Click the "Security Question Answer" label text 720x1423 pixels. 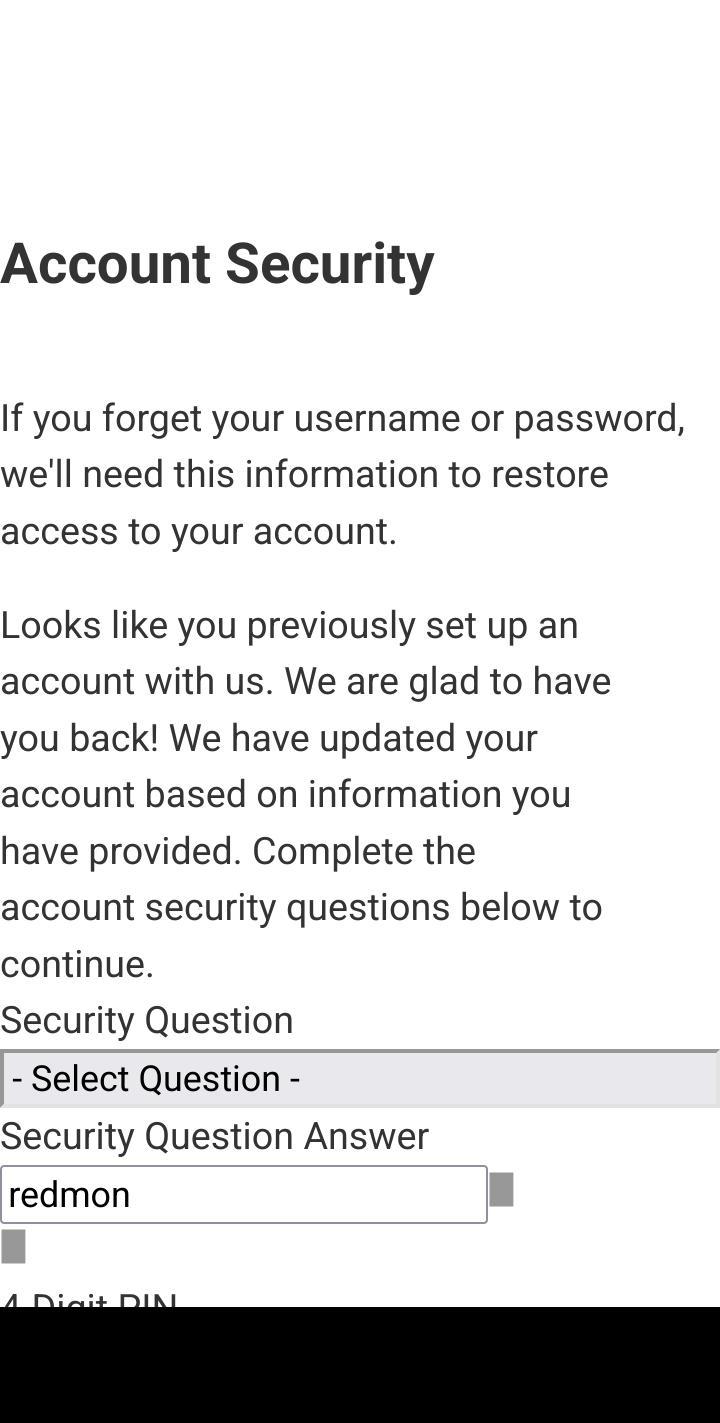214,1136
